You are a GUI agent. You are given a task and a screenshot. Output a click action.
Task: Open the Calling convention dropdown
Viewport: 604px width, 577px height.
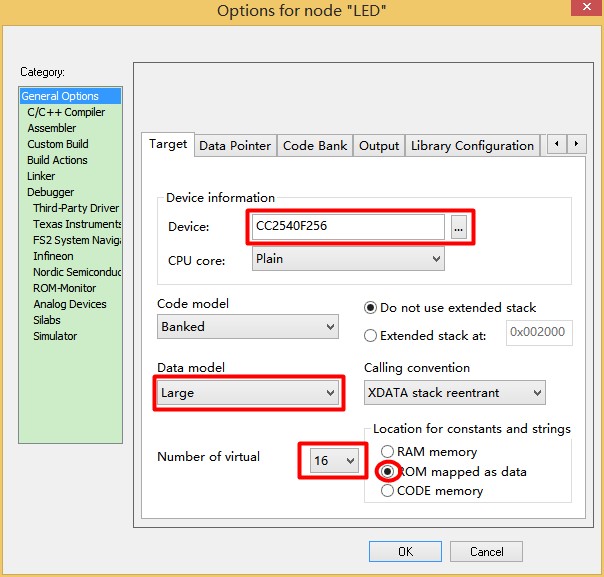454,393
